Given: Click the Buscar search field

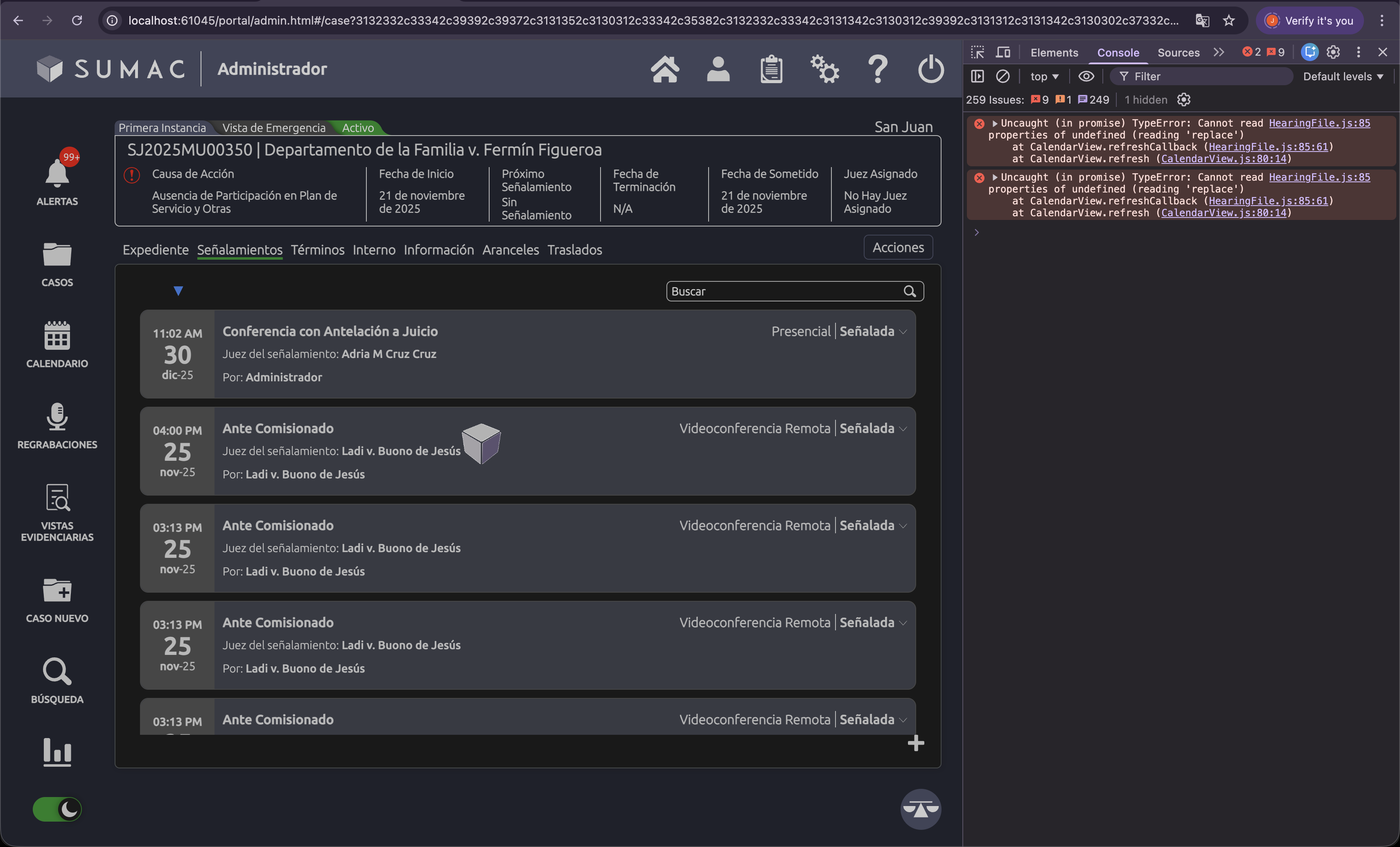Looking at the screenshot, I should pyautogui.click(x=784, y=291).
